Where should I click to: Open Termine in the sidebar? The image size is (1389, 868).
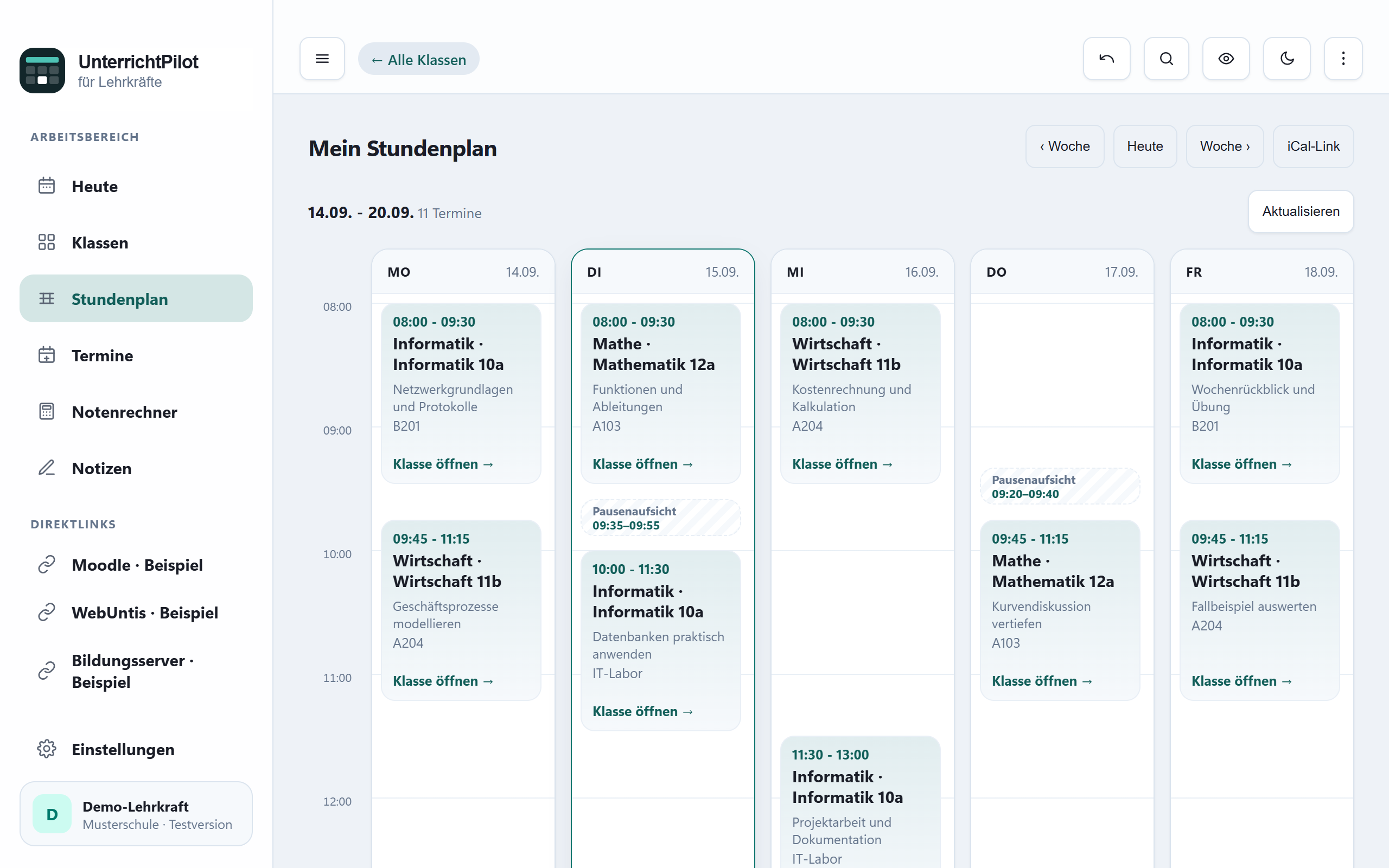coord(136,355)
